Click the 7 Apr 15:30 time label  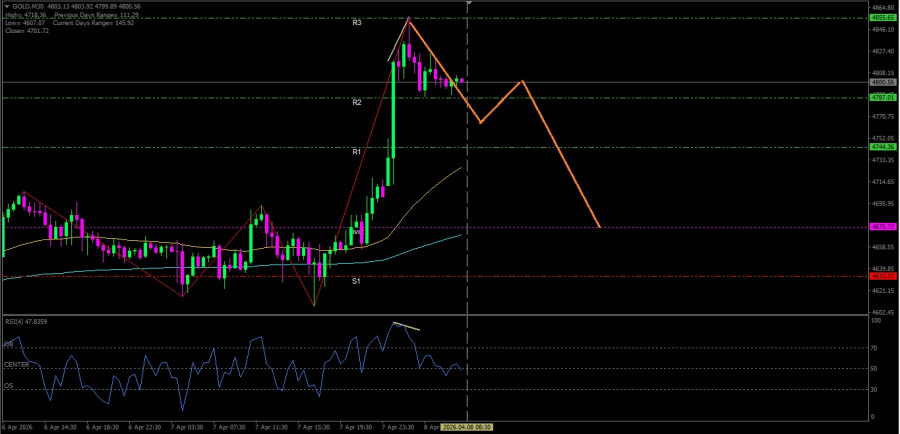pyautogui.click(x=312, y=428)
